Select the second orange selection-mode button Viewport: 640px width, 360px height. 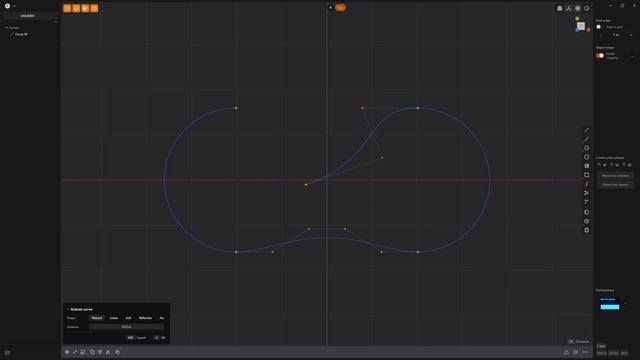(76, 8)
